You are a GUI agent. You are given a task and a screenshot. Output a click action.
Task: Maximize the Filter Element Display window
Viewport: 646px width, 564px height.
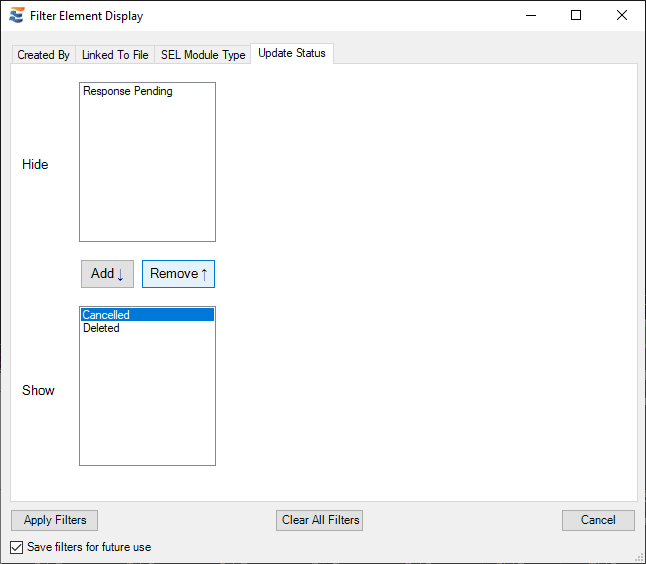(576, 16)
